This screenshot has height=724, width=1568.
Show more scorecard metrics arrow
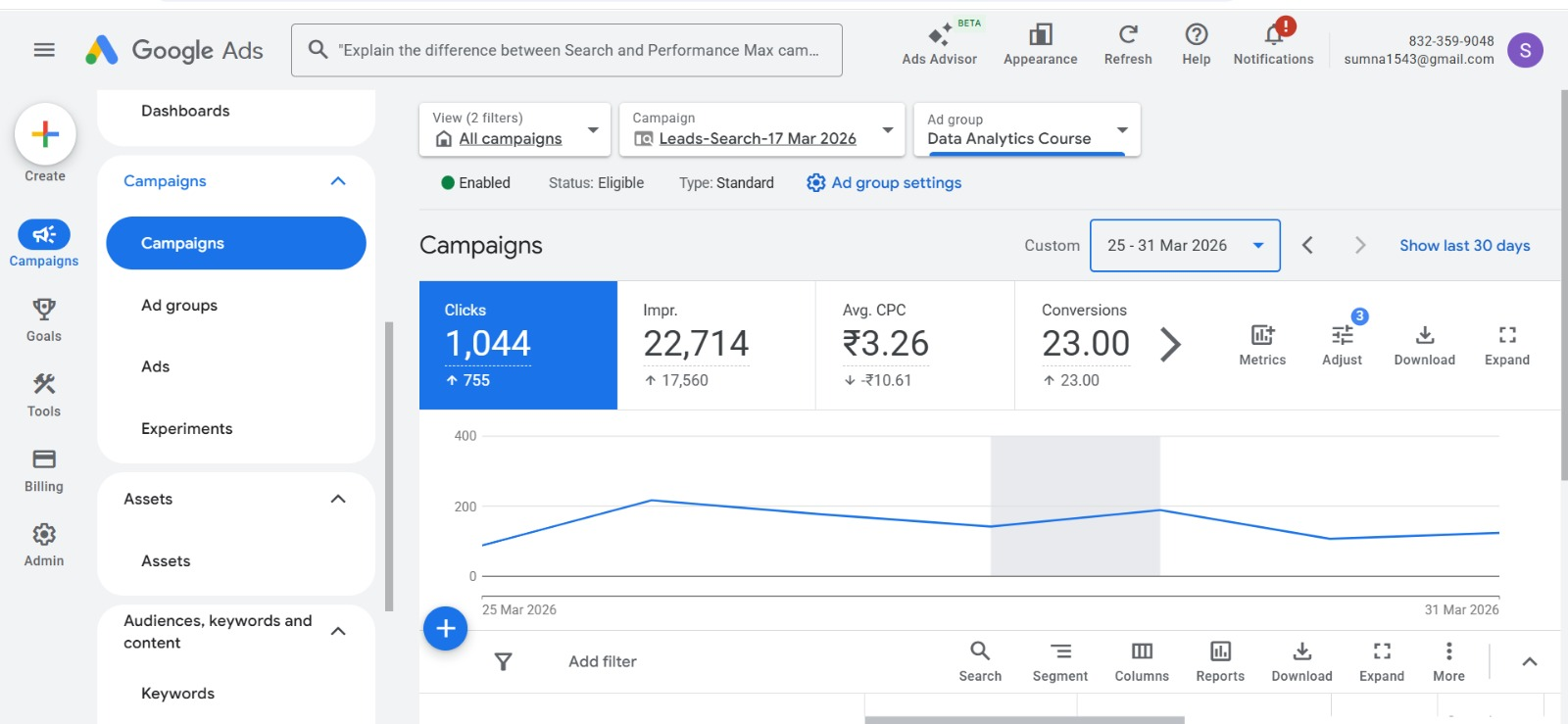[1170, 344]
